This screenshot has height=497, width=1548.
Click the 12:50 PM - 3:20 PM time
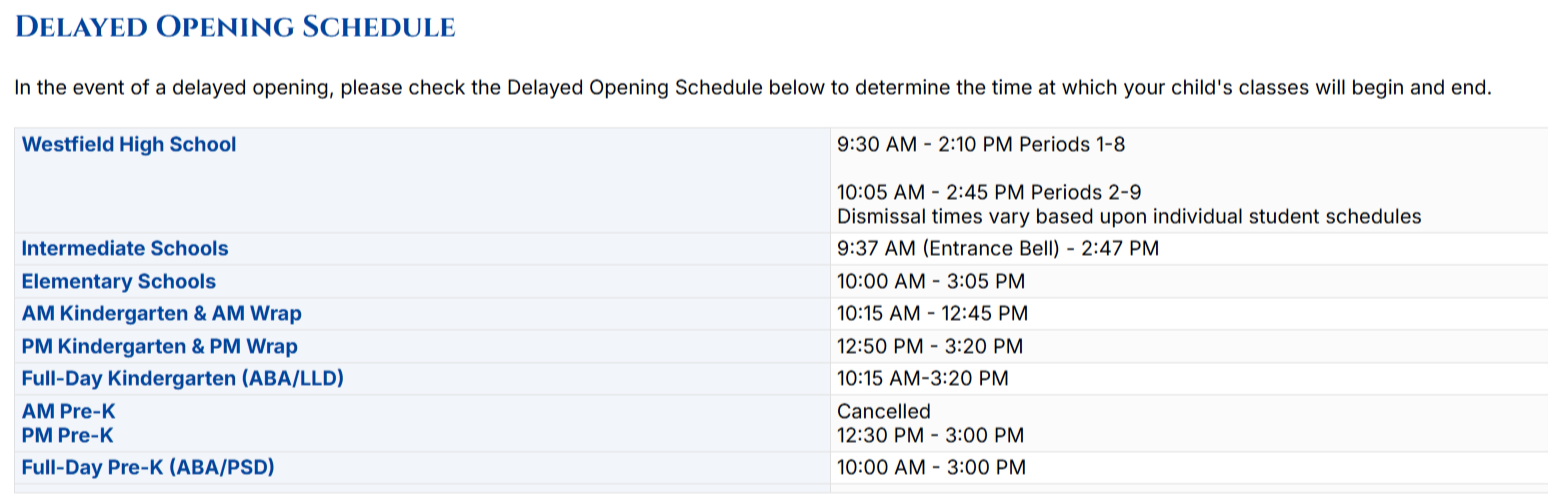(x=929, y=346)
